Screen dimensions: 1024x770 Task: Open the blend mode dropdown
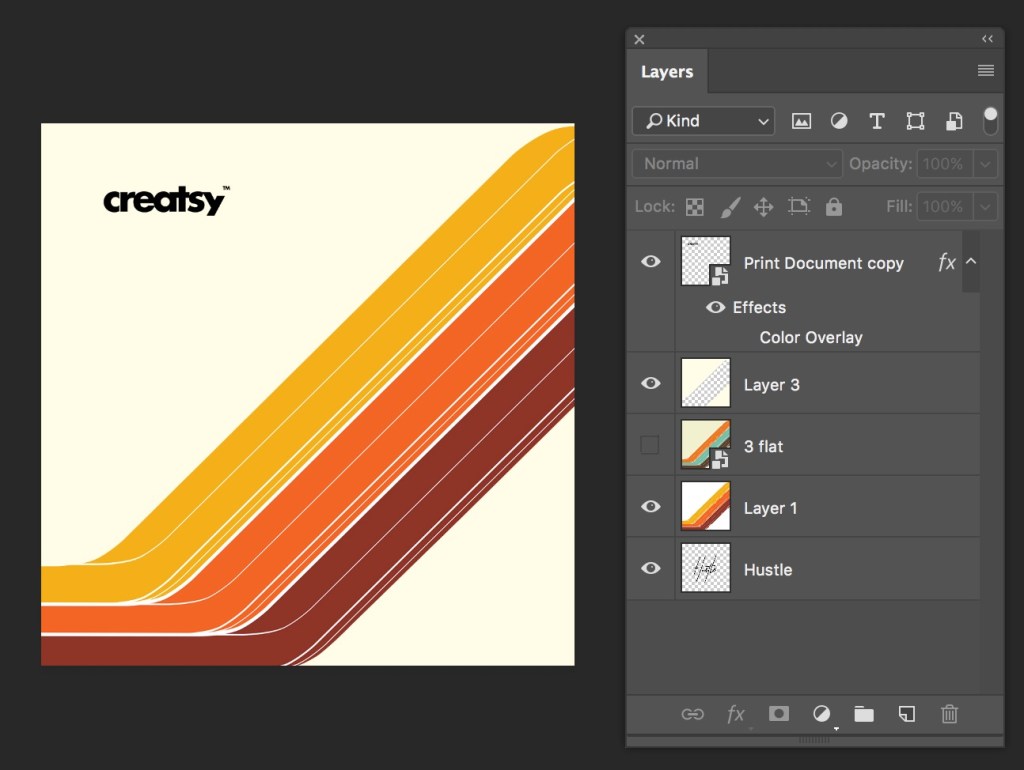[x=736, y=163]
